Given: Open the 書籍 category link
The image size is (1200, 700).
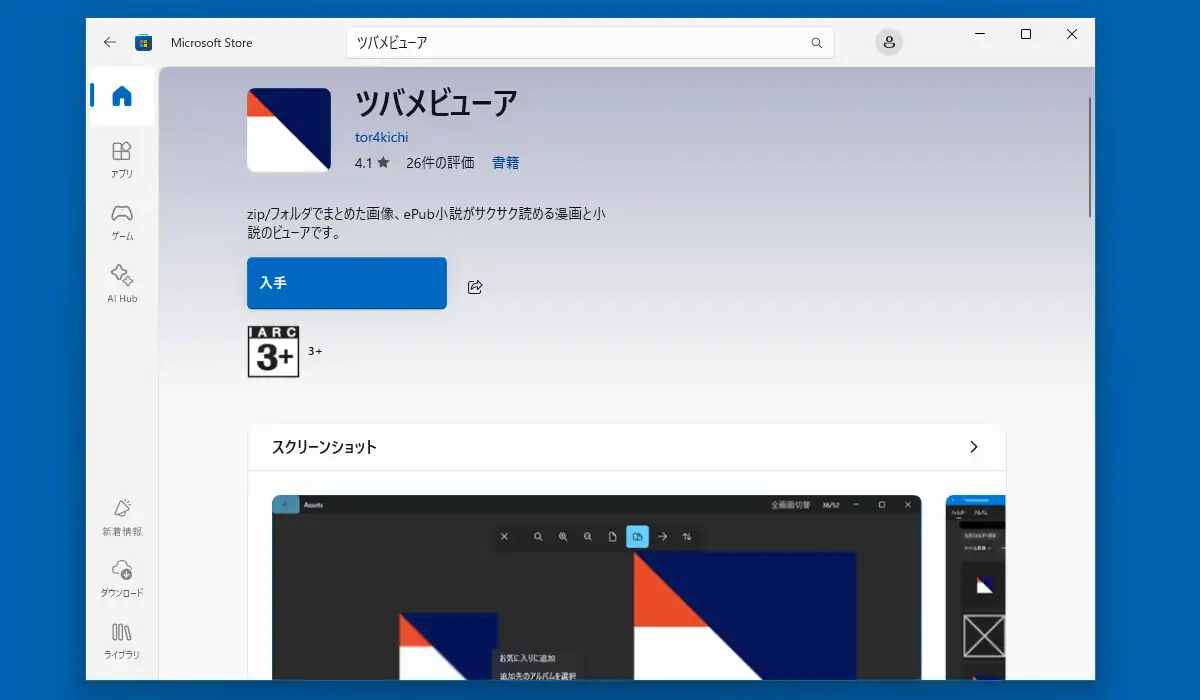Looking at the screenshot, I should click(x=505, y=162).
